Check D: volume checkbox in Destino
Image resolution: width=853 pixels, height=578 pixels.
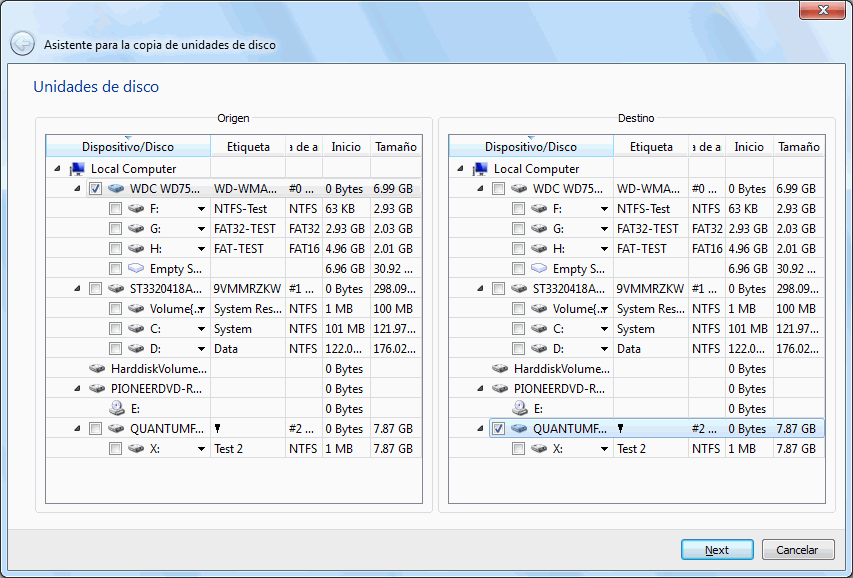(518, 348)
